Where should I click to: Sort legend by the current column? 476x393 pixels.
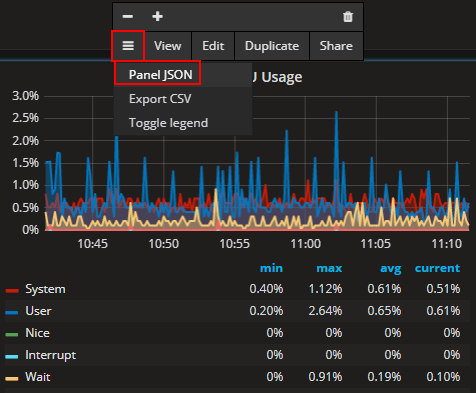(x=437, y=268)
